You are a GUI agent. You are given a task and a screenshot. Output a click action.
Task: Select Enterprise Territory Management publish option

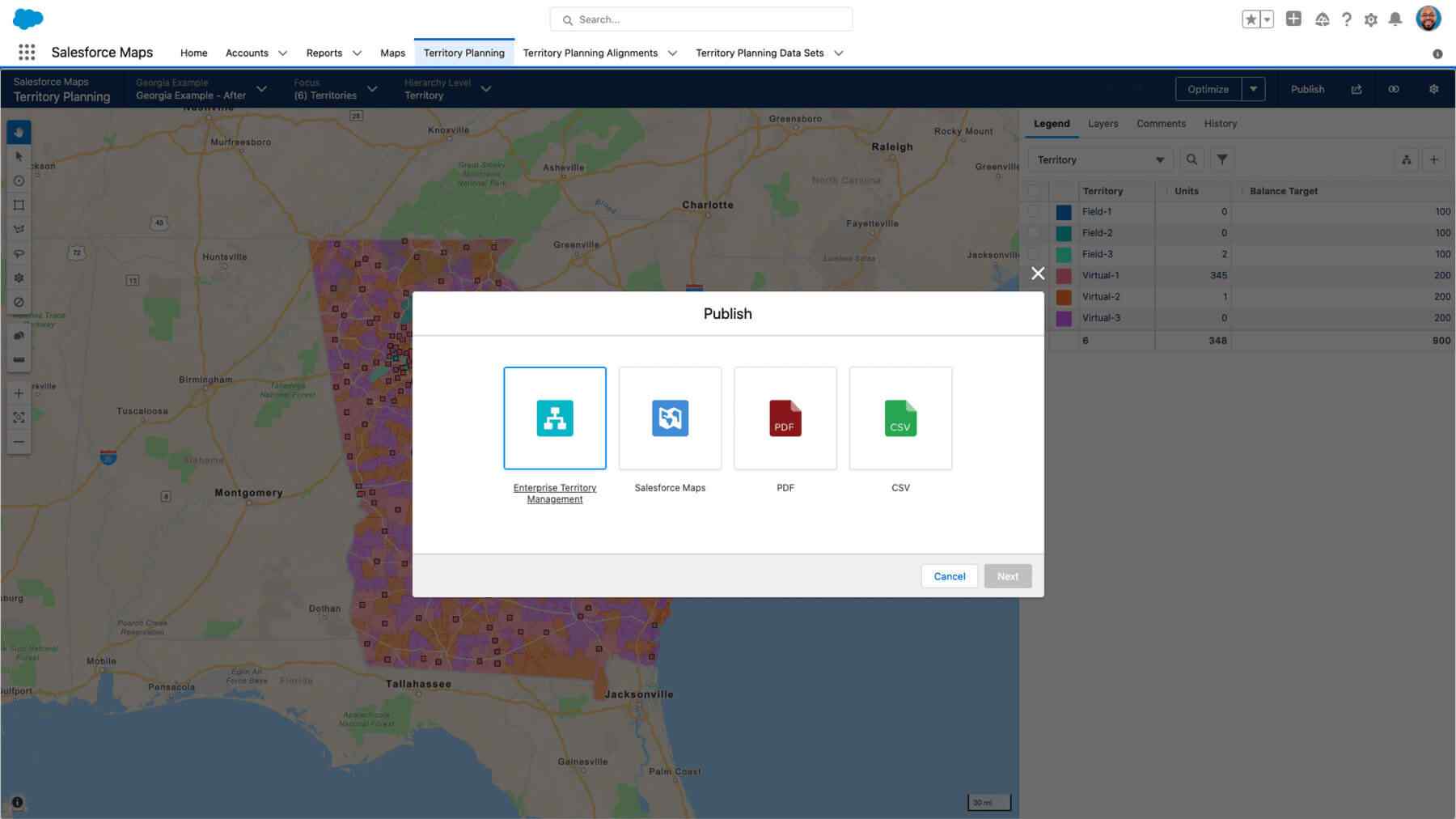click(x=555, y=418)
